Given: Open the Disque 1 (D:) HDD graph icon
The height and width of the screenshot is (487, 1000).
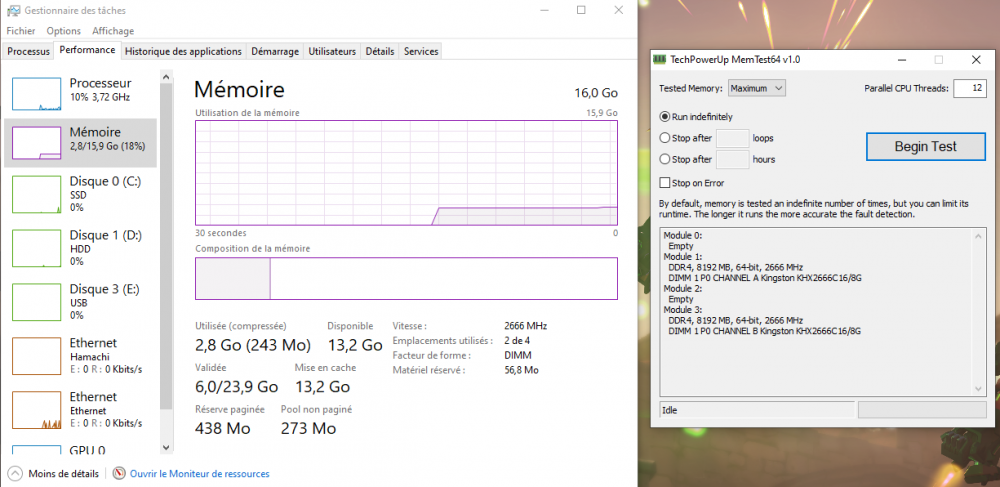Looking at the screenshot, I should point(36,248).
